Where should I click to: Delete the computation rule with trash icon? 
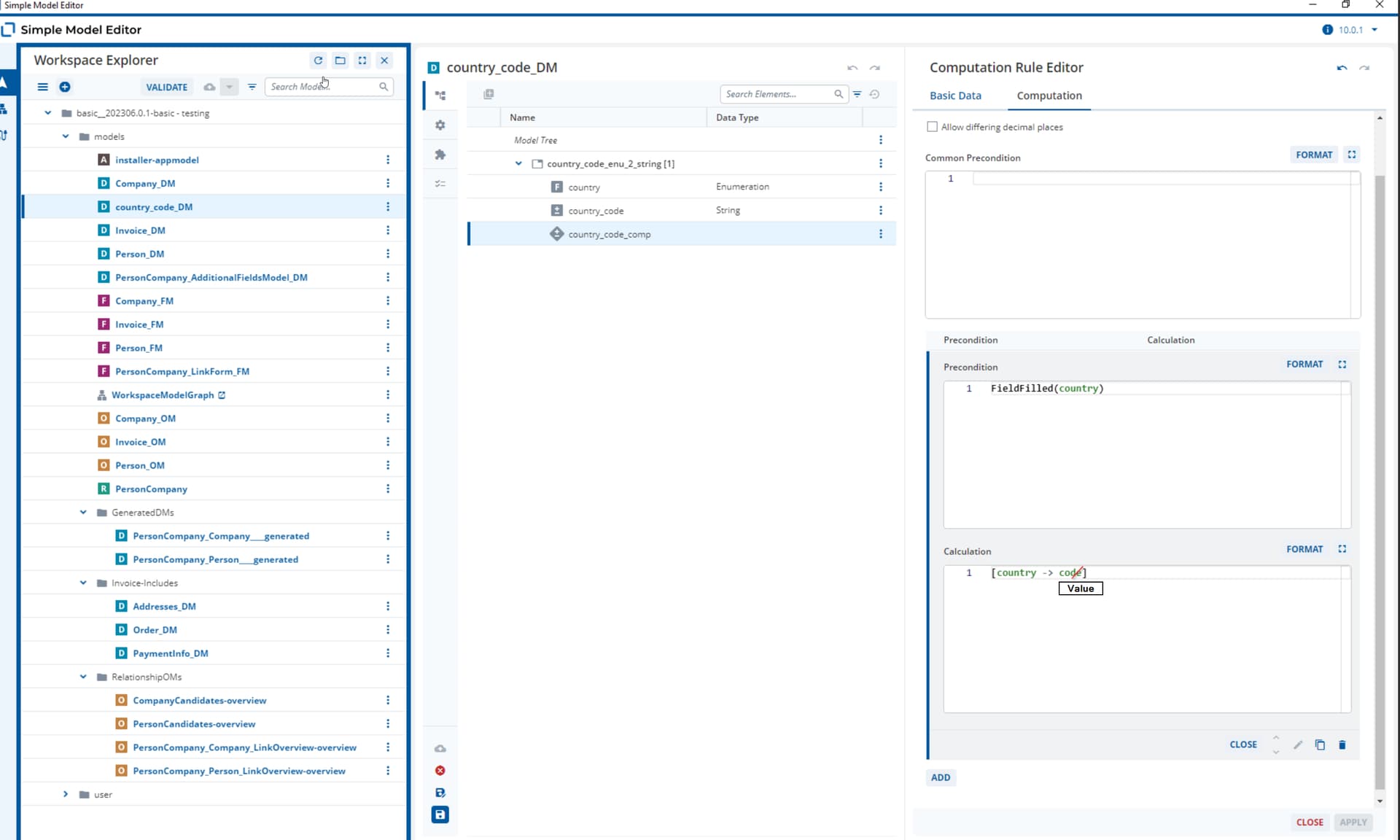(x=1342, y=744)
